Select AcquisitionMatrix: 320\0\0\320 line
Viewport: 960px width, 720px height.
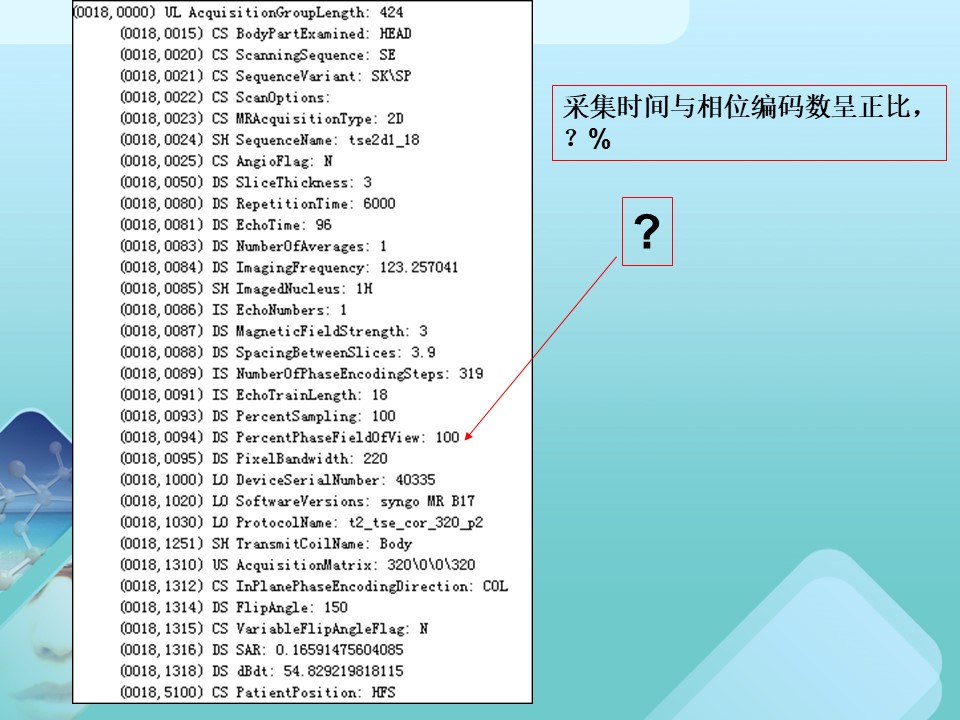(x=298, y=564)
